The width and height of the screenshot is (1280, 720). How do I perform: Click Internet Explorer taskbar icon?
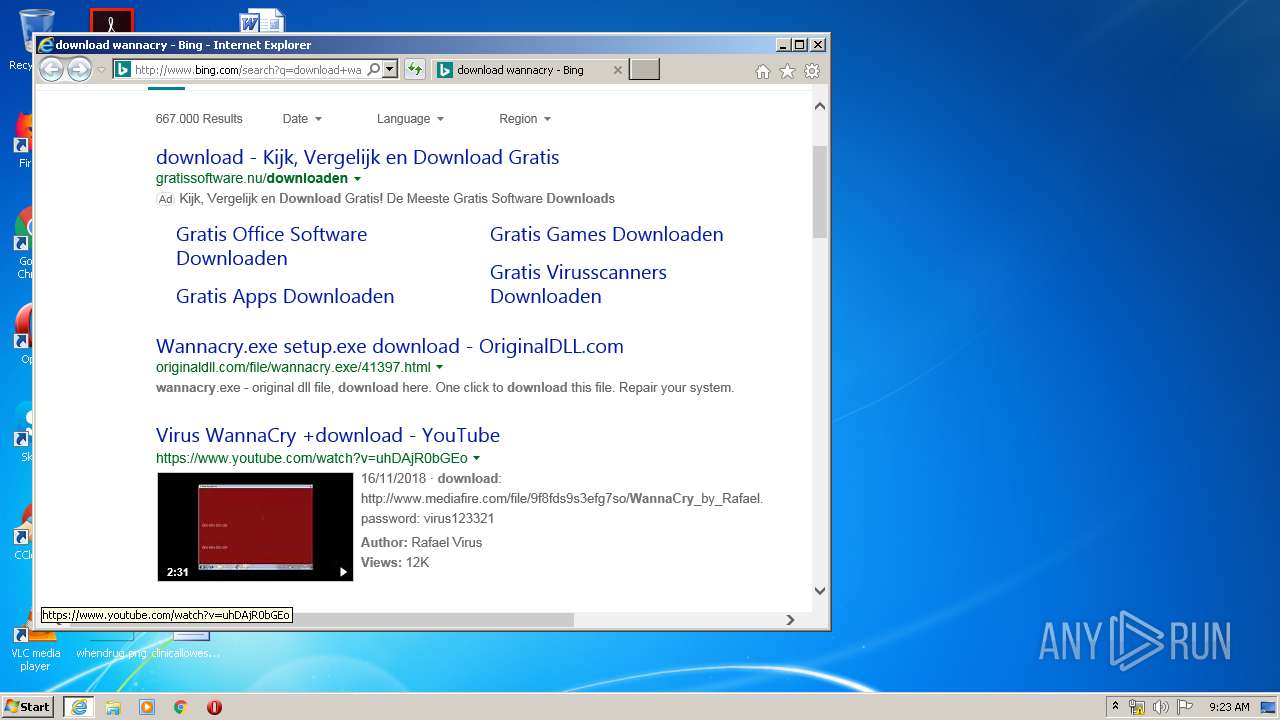point(79,707)
